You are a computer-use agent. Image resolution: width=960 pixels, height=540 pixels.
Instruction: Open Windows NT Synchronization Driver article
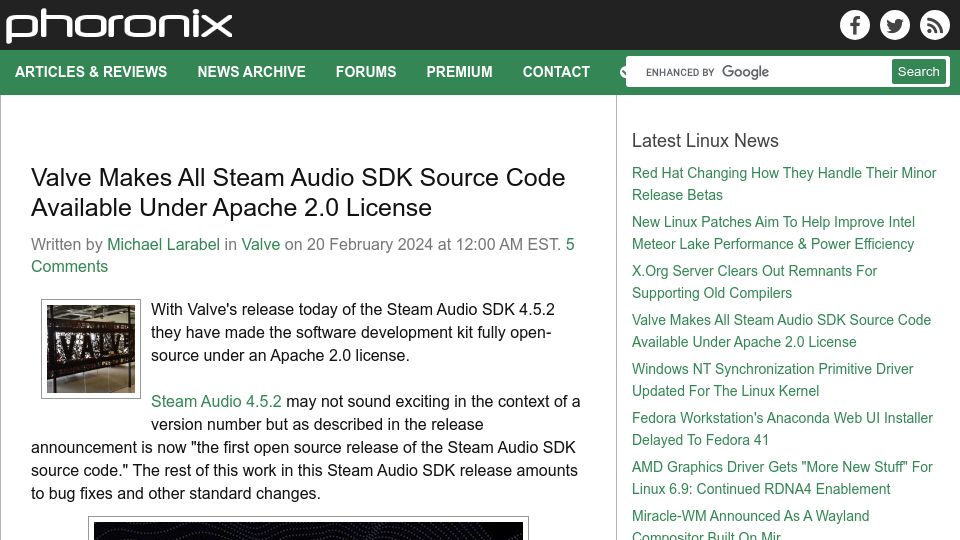[773, 380]
